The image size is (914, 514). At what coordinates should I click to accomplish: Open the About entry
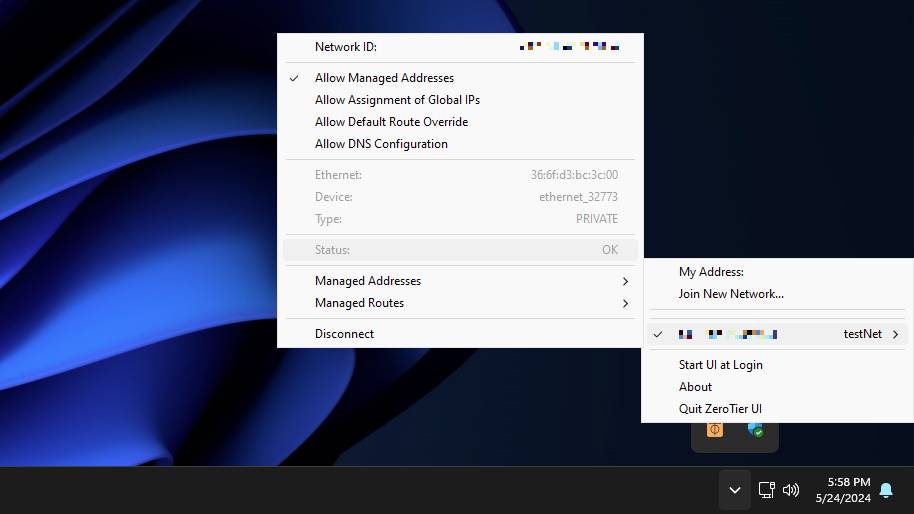click(778, 387)
